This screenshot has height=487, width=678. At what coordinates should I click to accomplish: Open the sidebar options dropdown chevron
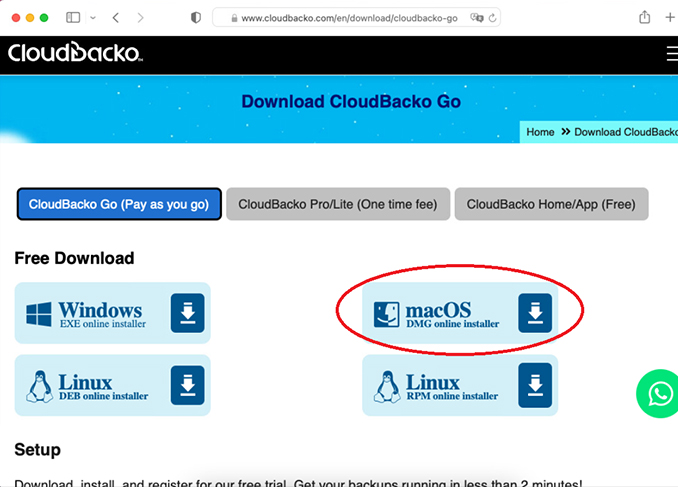click(93, 18)
